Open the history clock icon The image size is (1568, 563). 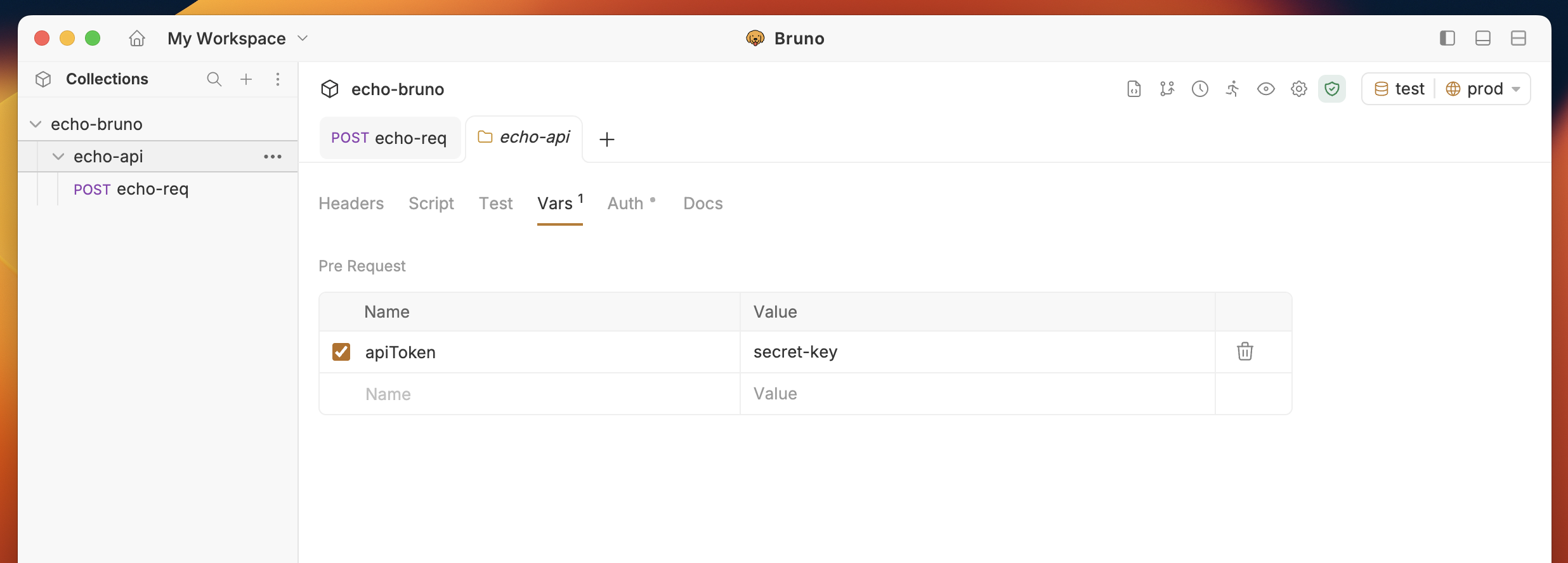1200,89
